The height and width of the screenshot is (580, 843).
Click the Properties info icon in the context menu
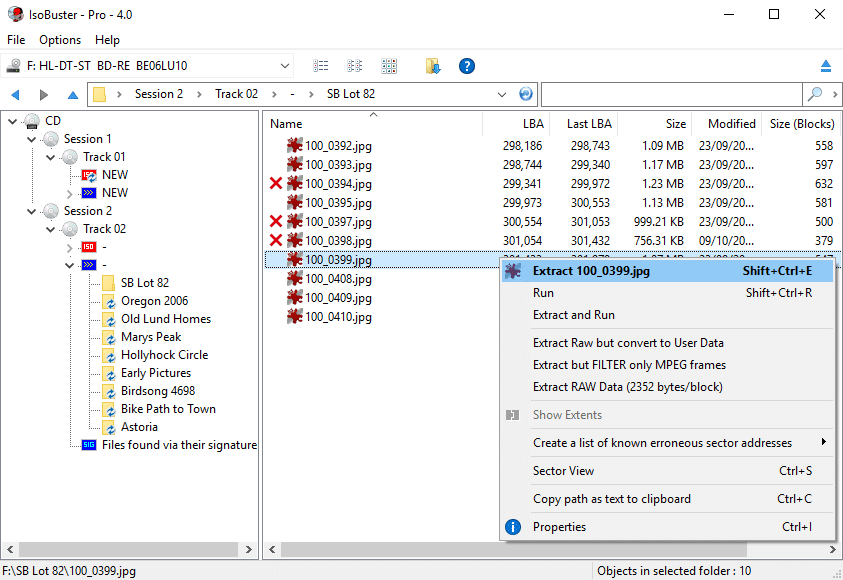[513, 527]
